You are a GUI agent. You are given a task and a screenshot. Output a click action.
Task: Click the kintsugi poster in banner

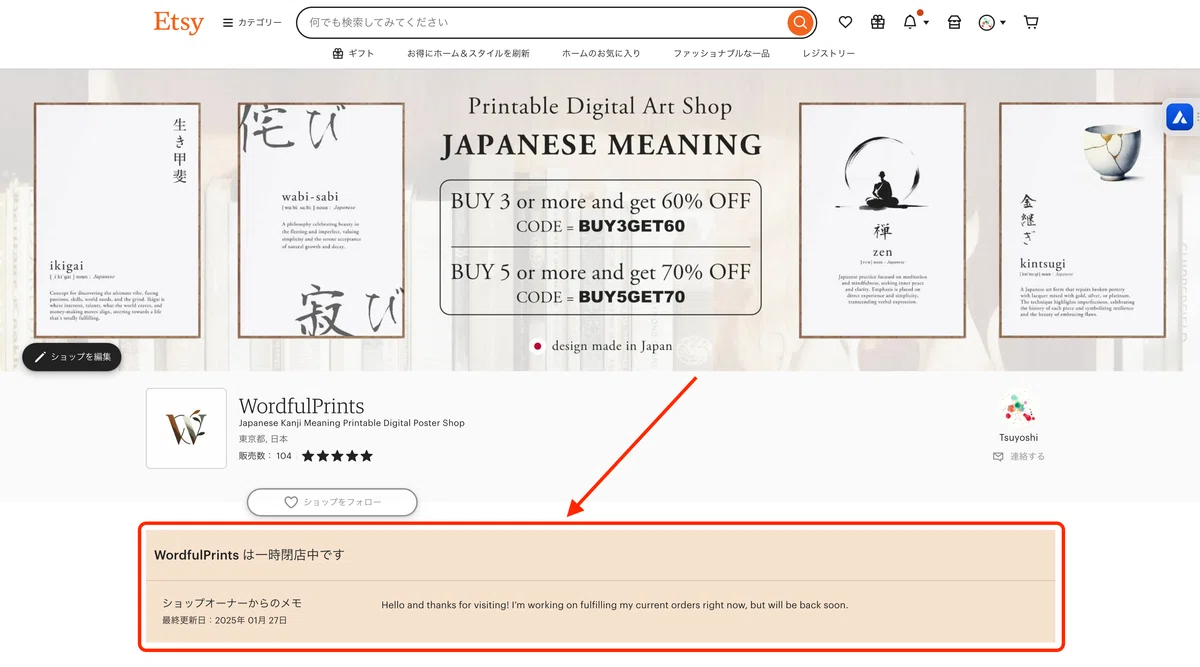1082,219
